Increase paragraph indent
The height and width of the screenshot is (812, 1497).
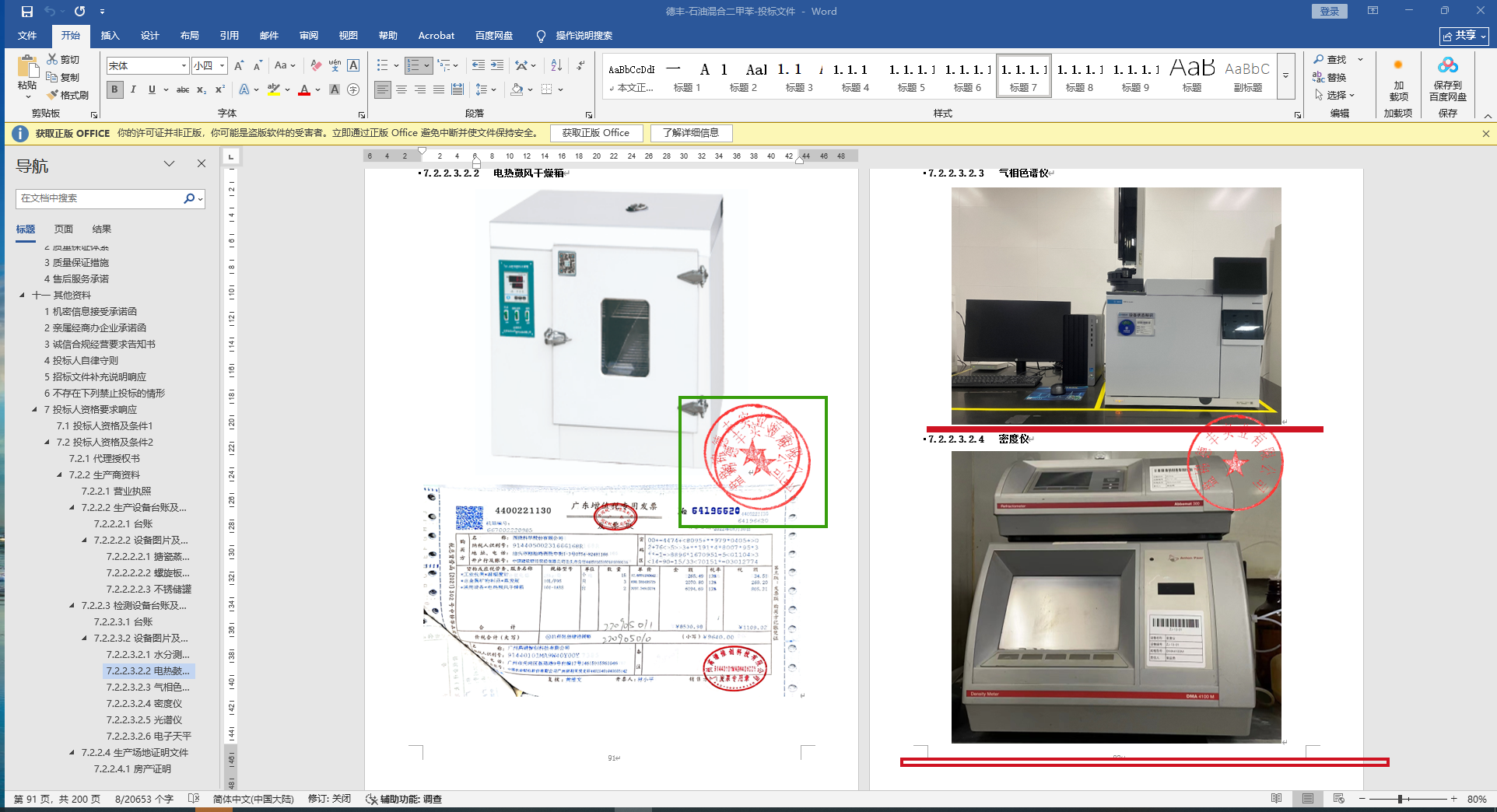496,66
